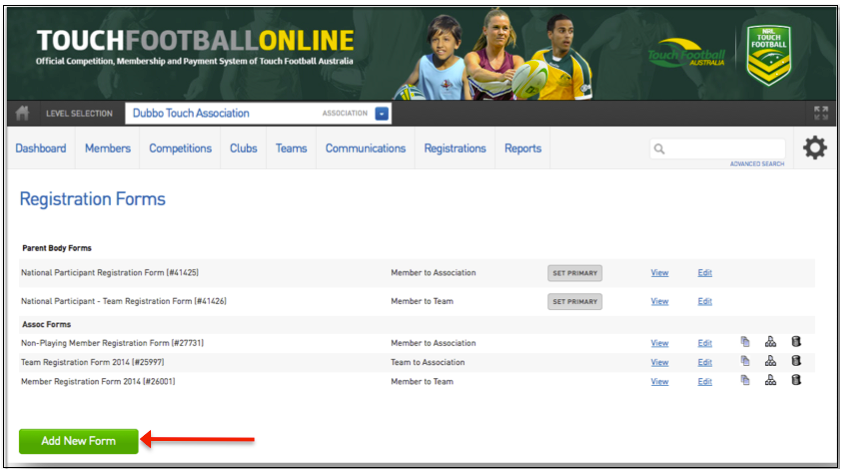Image resolution: width=844 pixels, height=473 pixels.
Task: Open the Competitions menu
Action: point(180,149)
